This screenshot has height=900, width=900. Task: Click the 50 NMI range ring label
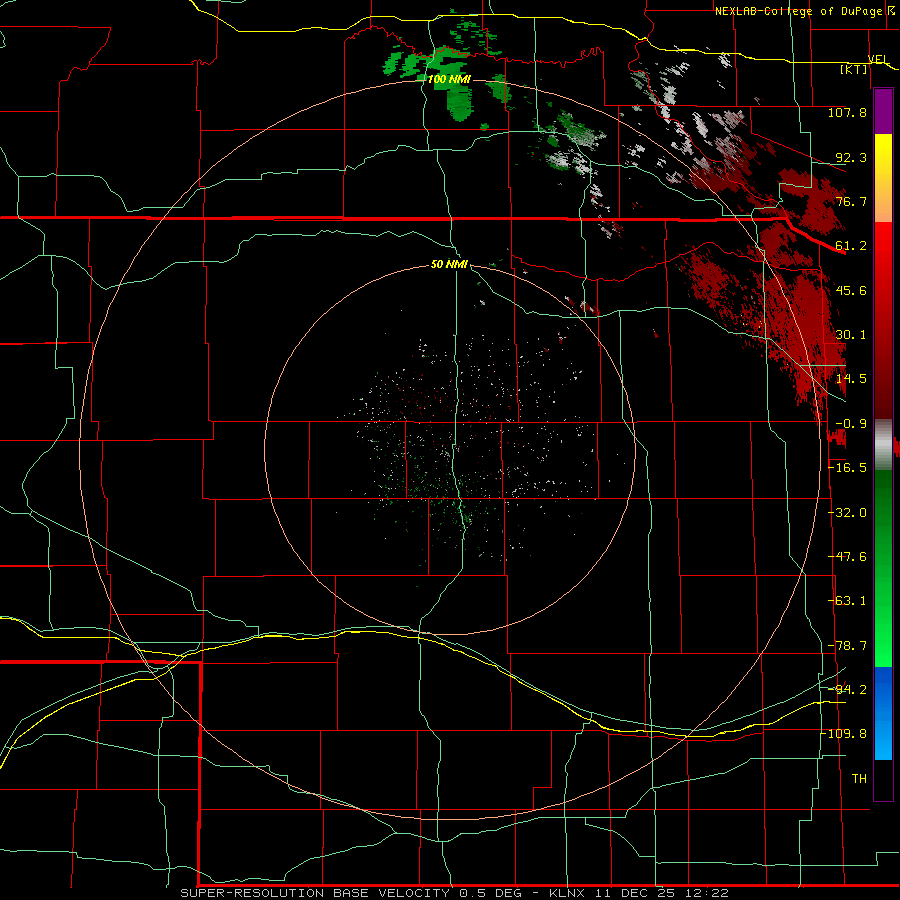(449, 264)
